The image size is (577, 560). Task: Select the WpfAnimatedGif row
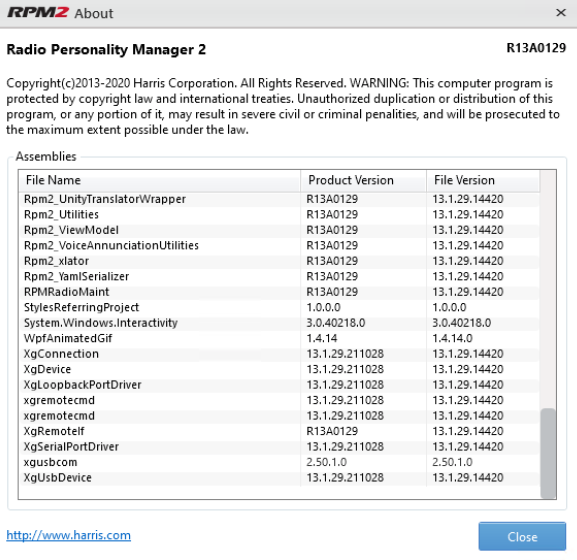[x=279, y=338]
